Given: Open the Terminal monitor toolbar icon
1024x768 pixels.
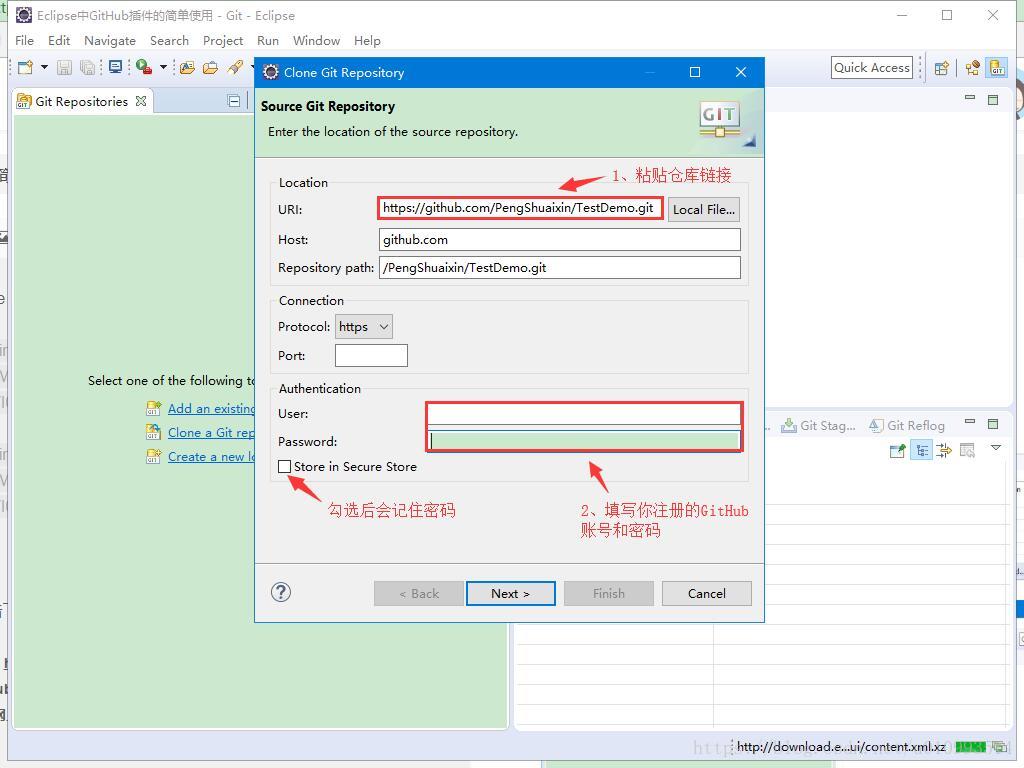Looking at the screenshot, I should (x=116, y=67).
